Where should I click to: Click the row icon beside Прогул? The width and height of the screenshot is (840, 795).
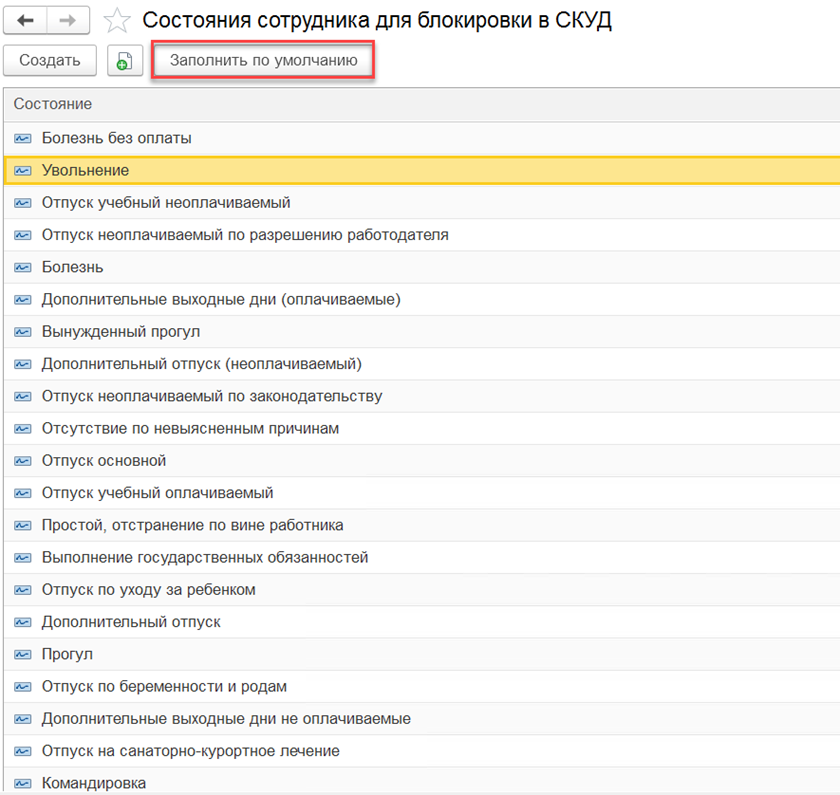click(x=23, y=654)
